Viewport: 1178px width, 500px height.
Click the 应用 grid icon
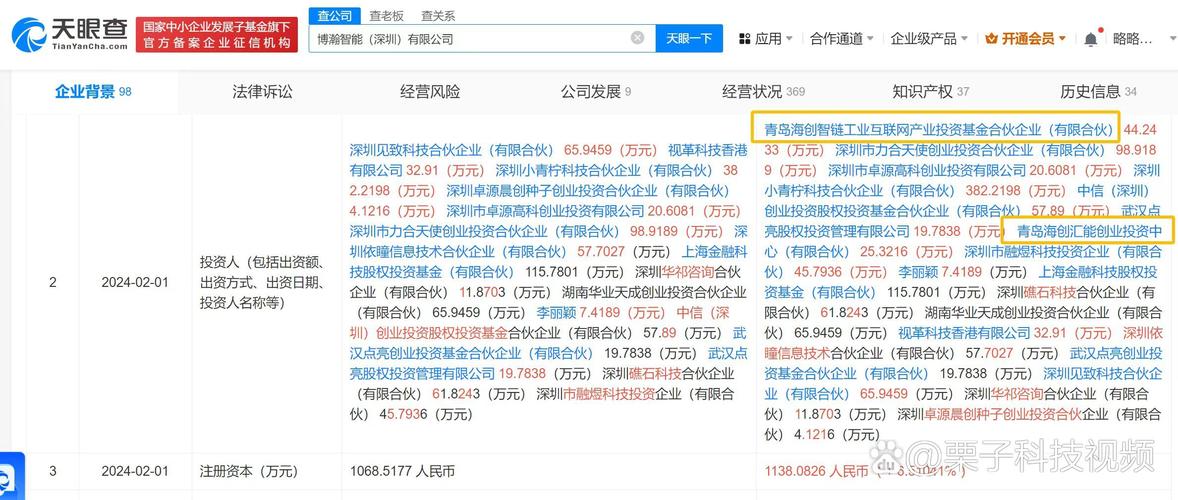click(x=745, y=38)
